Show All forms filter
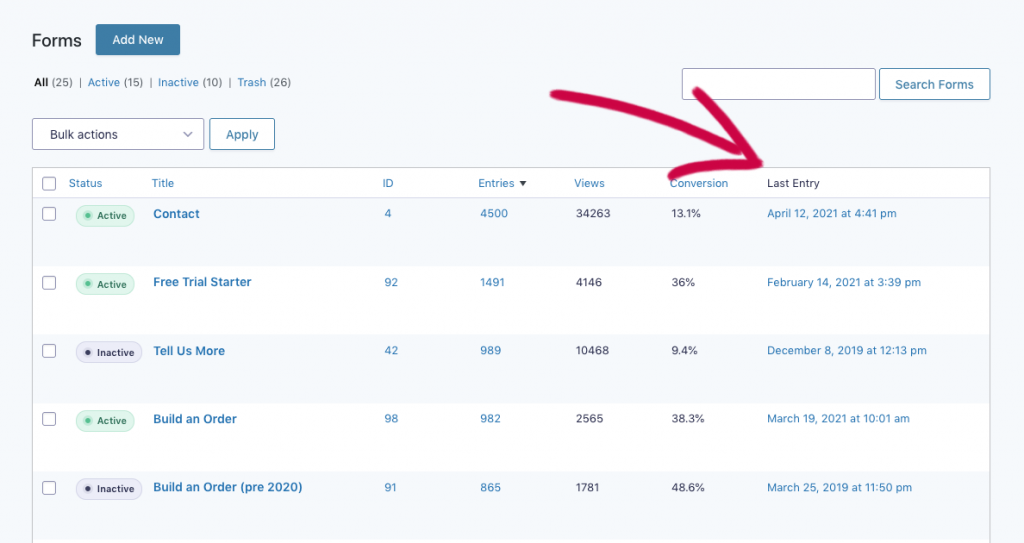 click(x=41, y=82)
